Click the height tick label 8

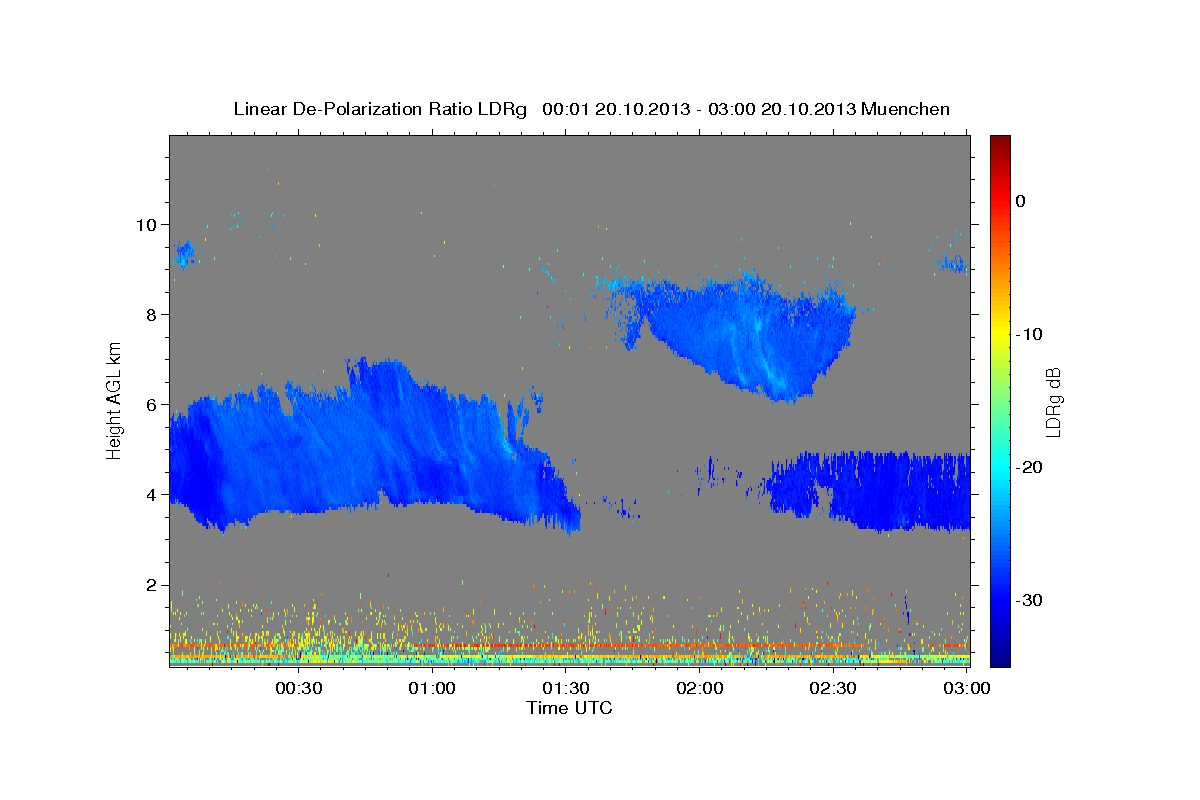[x=153, y=314]
